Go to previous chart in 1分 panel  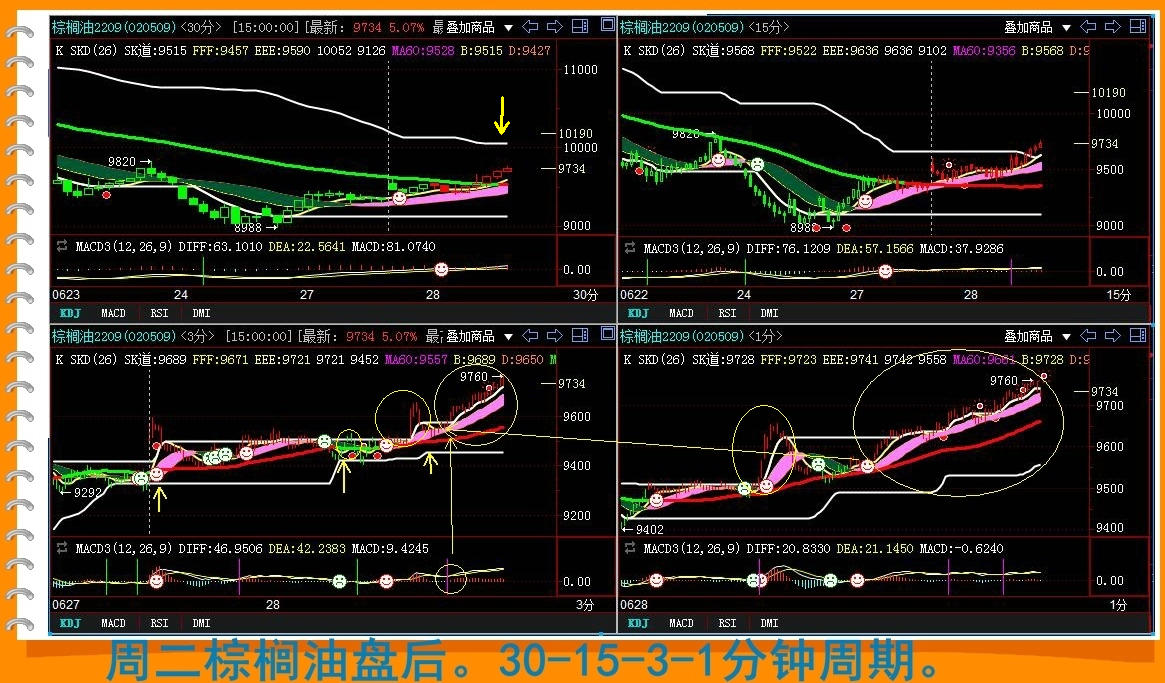pyautogui.click(x=1088, y=336)
